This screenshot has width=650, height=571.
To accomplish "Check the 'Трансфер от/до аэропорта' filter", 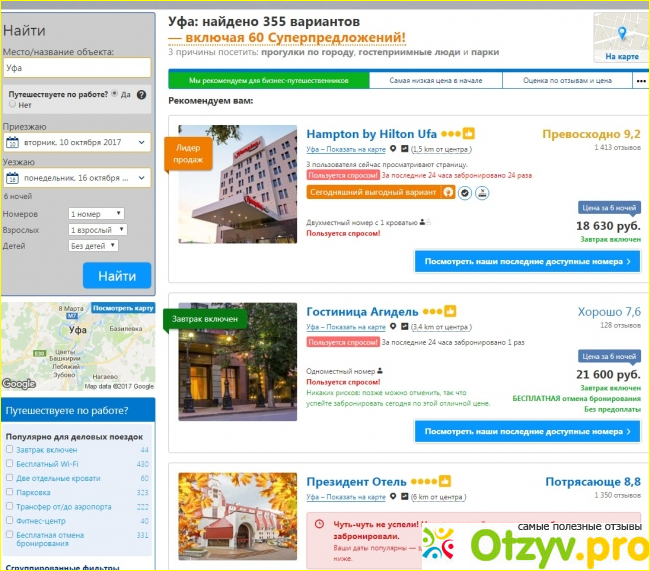I will click(10, 506).
